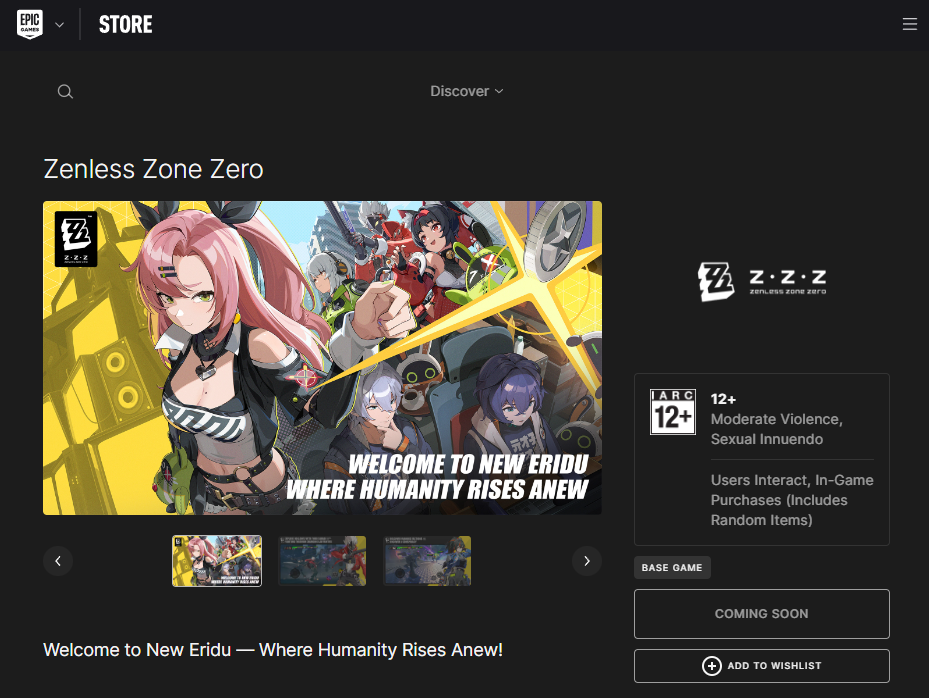Click the Zenless Zone Zero title

pyautogui.click(x=153, y=169)
